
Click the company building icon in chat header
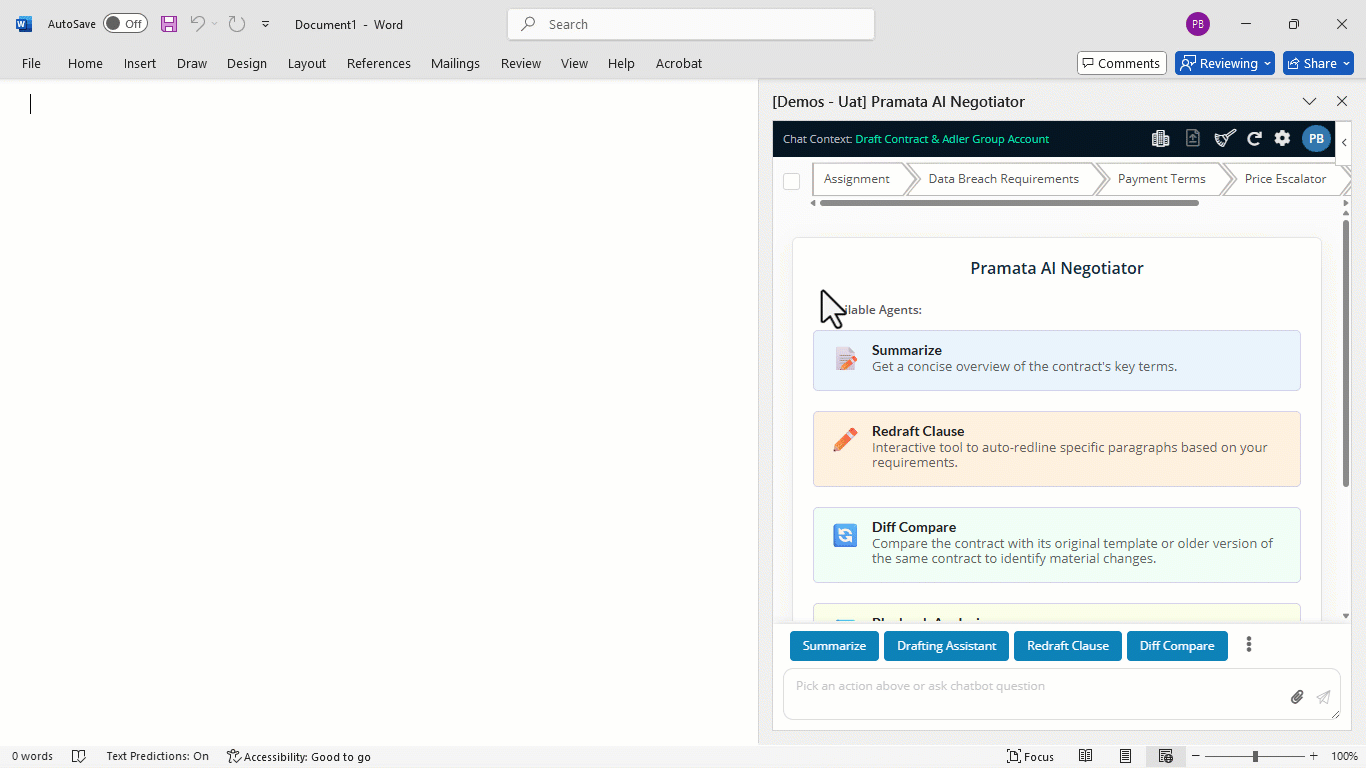tap(1160, 139)
